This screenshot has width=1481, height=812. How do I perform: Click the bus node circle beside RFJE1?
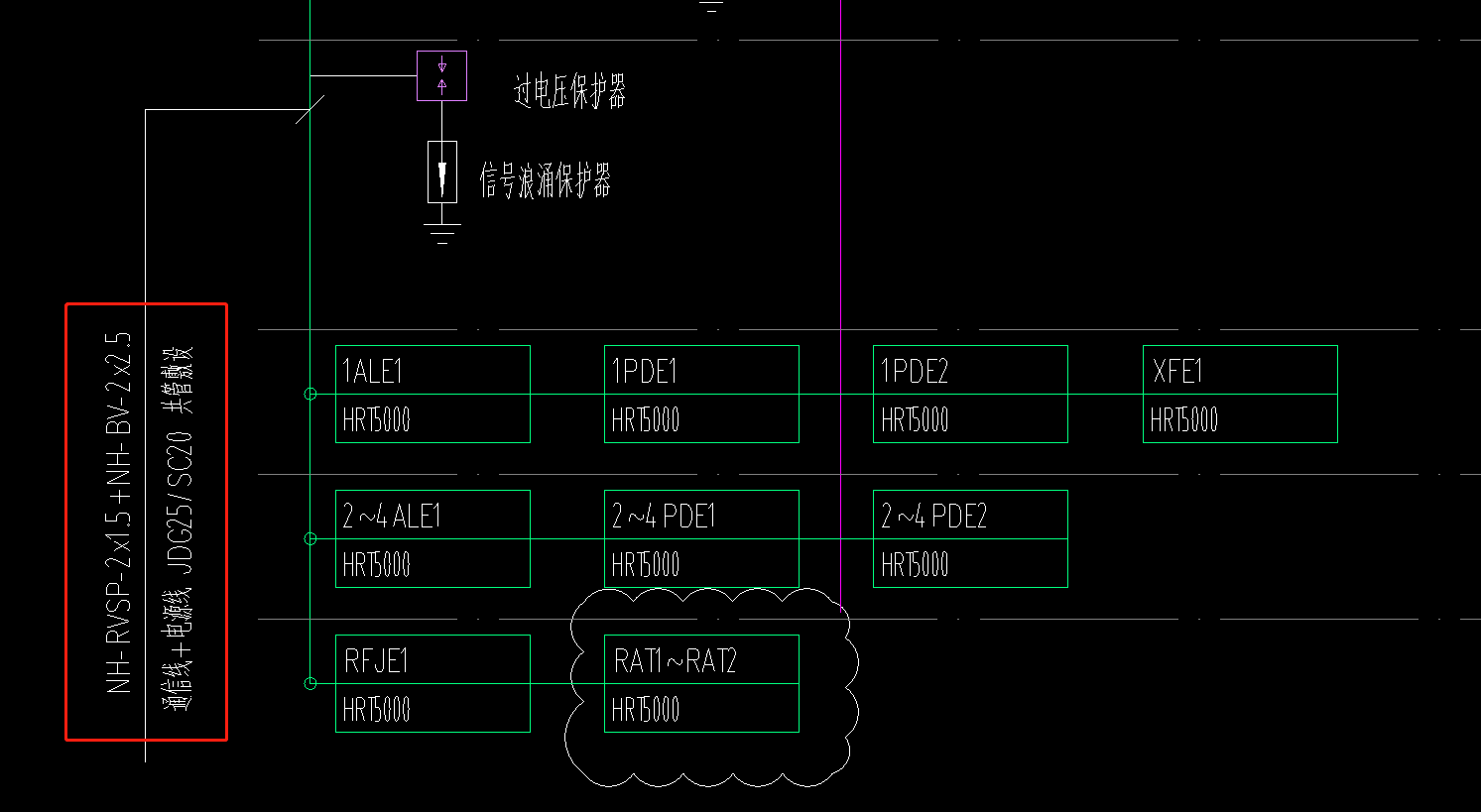pos(310,683)
